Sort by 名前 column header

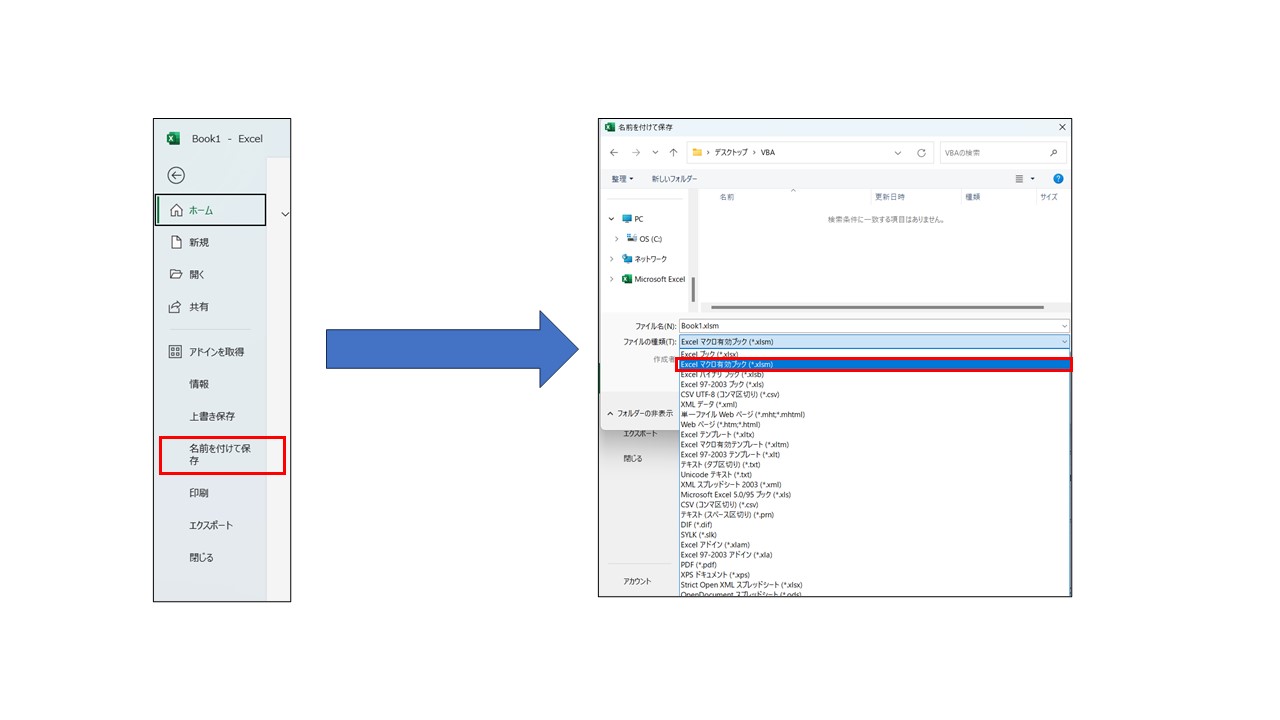pos(727,197)
